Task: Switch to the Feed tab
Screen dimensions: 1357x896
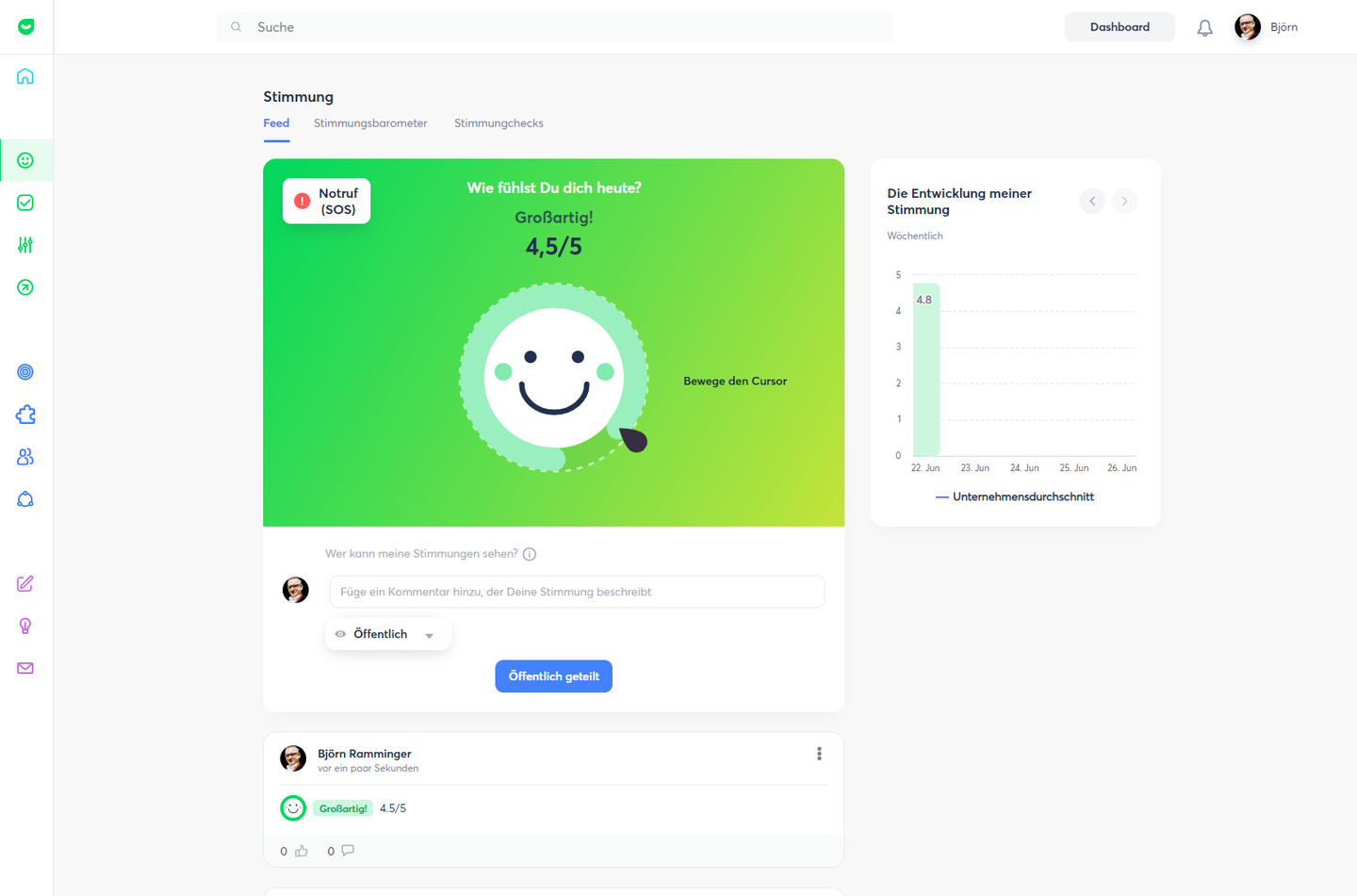Action: pos(276,123)
